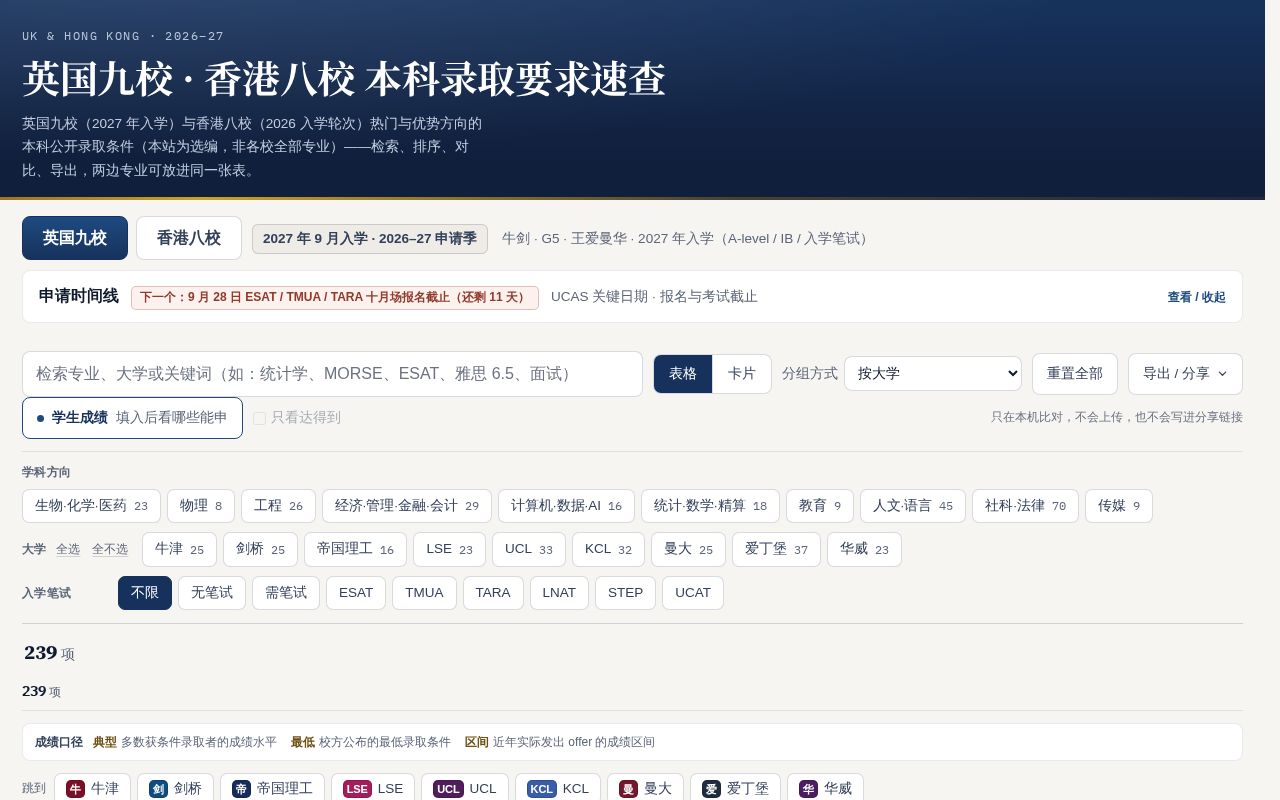Click the deadline badge about ESAT / TMUA / TARA
The image size is (1280, 800).
point(335,298)
